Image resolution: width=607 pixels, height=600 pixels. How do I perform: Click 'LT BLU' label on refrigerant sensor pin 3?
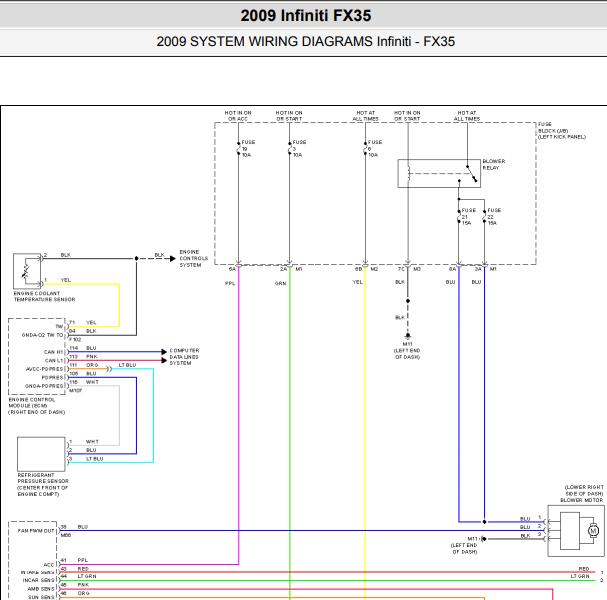(x=94, y=458)
